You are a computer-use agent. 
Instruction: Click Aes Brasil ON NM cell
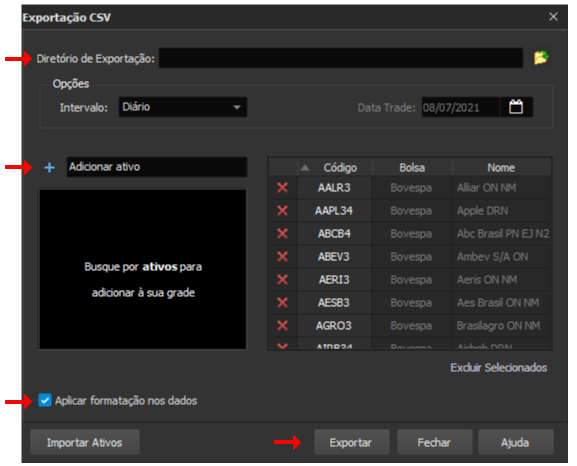(501, 303)
